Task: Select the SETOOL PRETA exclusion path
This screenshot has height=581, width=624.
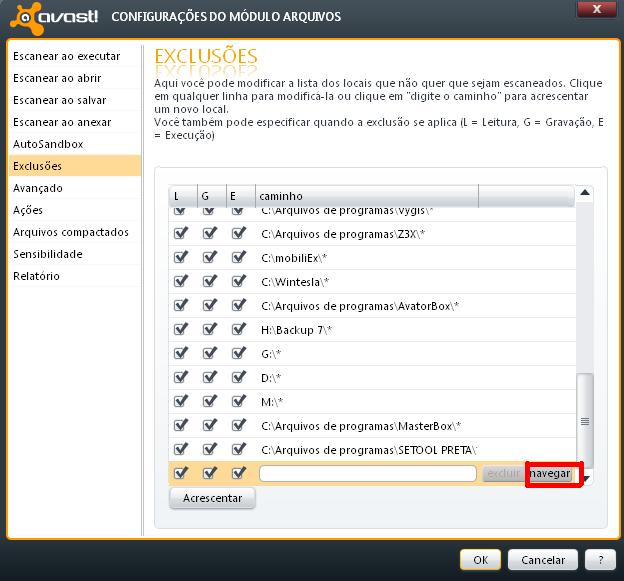Action: coord(369,450)
